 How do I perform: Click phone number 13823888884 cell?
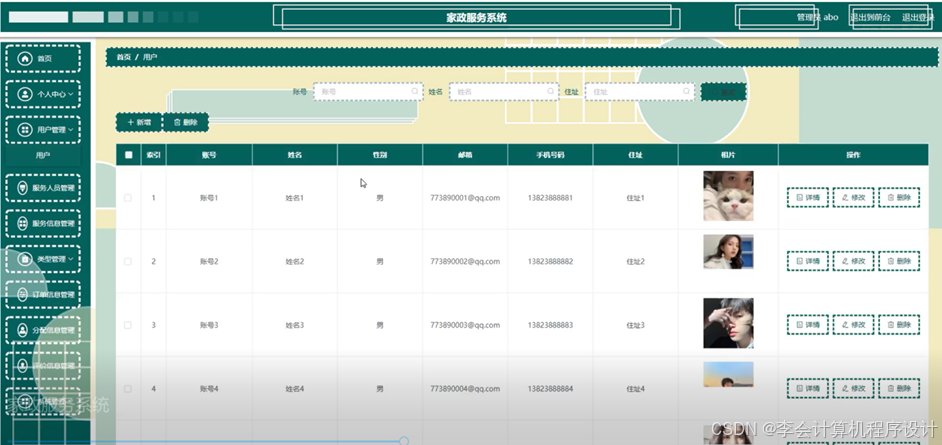pos(550,389)
